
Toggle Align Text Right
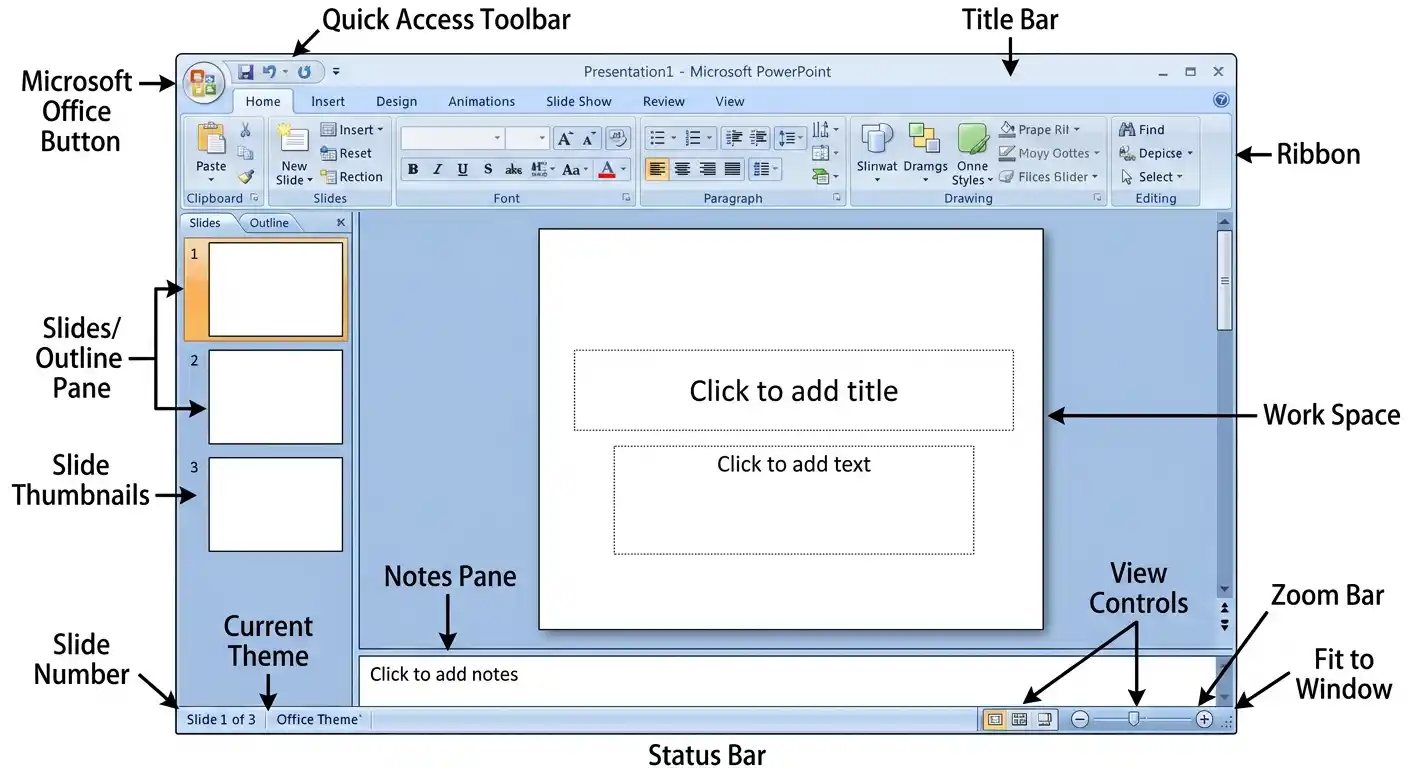click(x=707, y=169)
